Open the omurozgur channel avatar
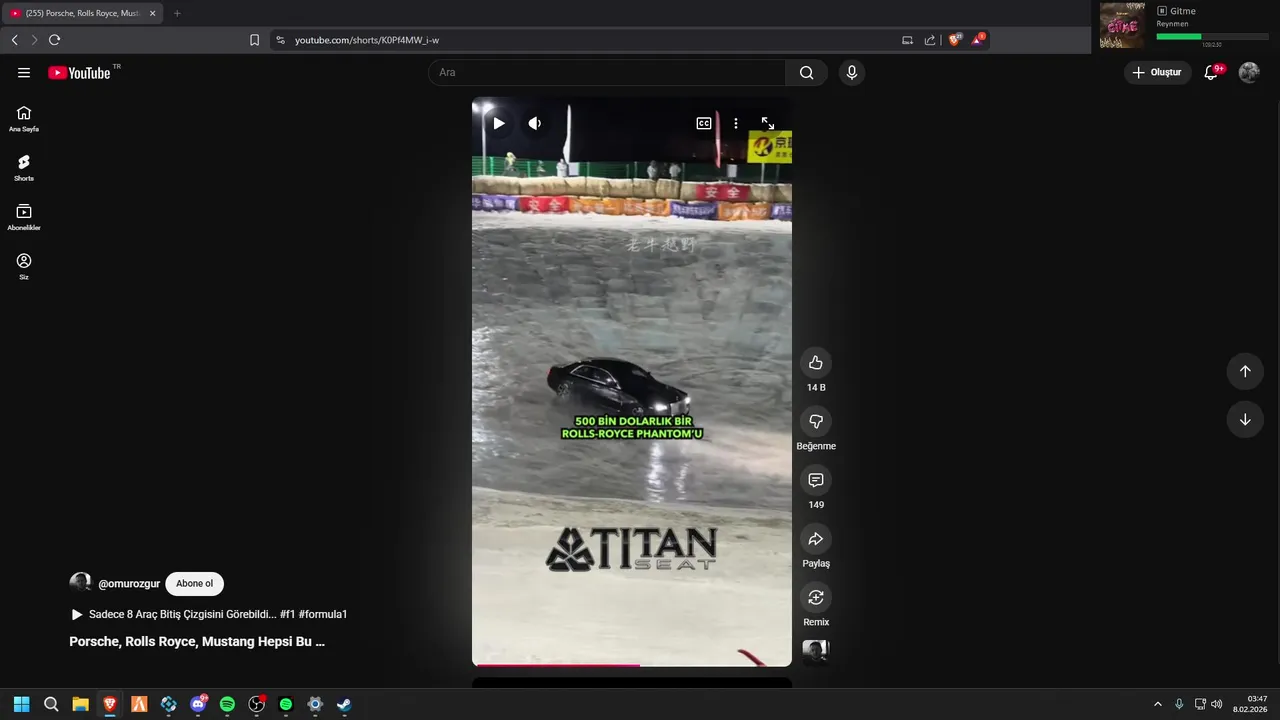This screenshot has height=720, width=1280. click(80, 583)
